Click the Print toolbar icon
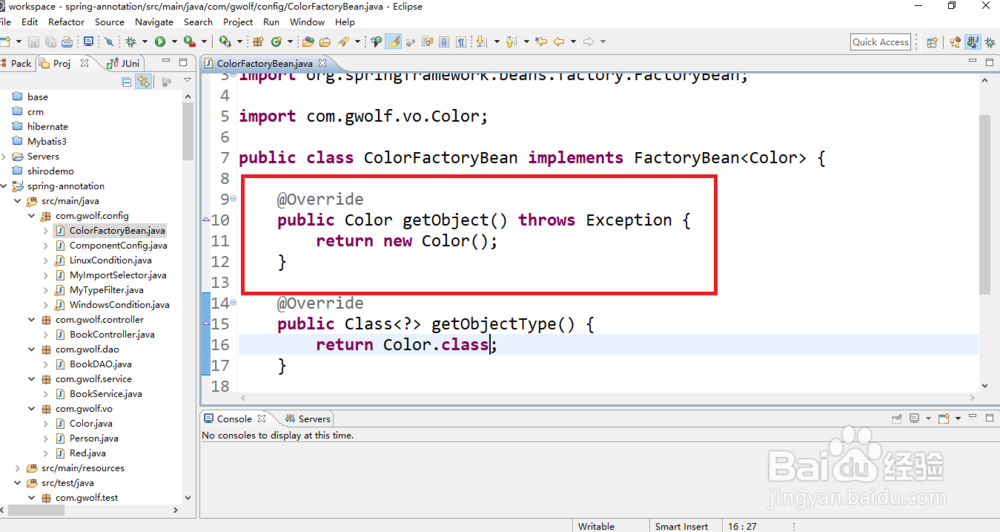This screenshot has width=1000, height=532. click(67, 41)
